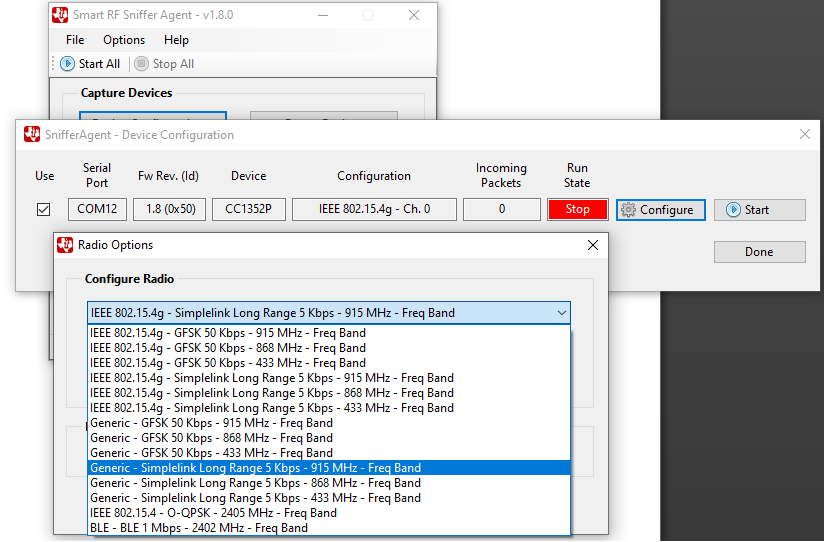Select Generic Simplelink Long Range 433 MHz
The width and height of the screenshot is (826, 542).
329,498
